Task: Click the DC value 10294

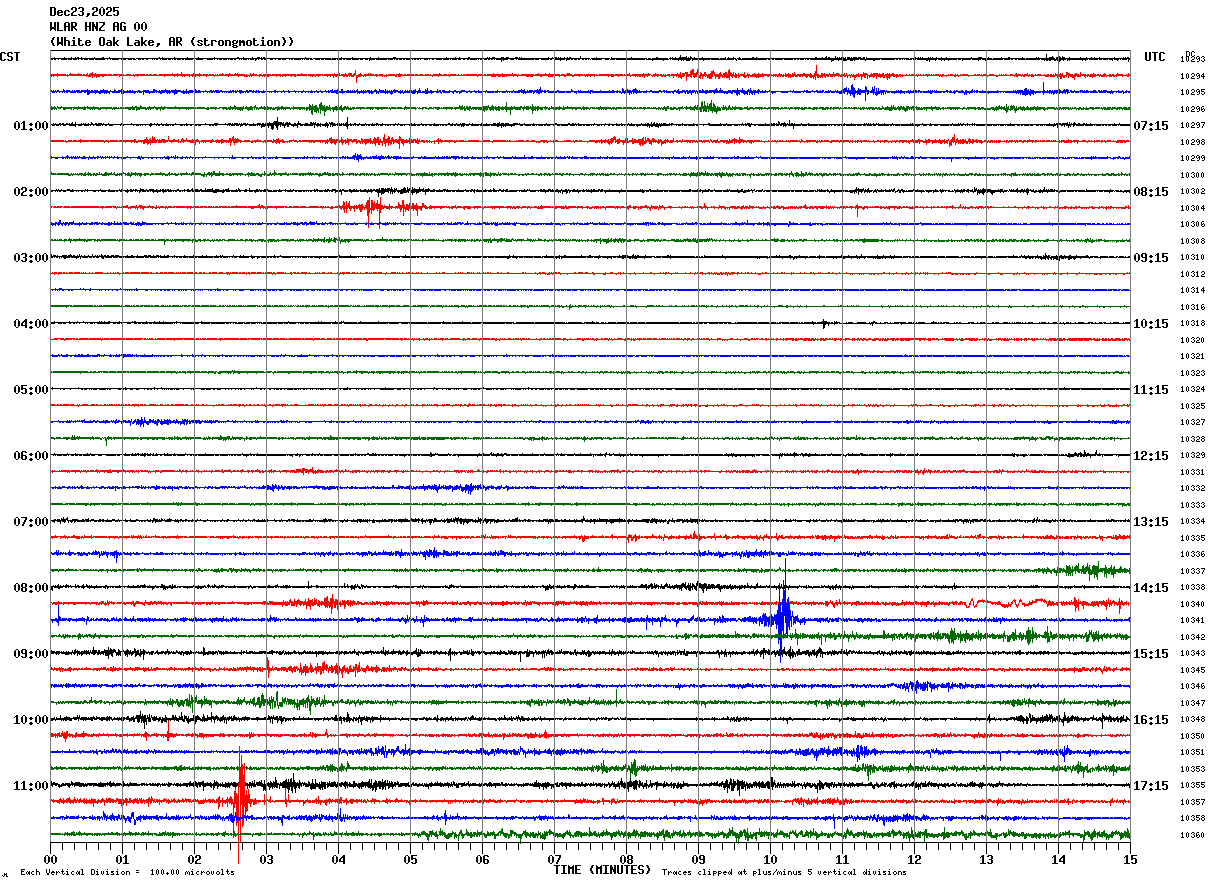Action: point(1192,76)
